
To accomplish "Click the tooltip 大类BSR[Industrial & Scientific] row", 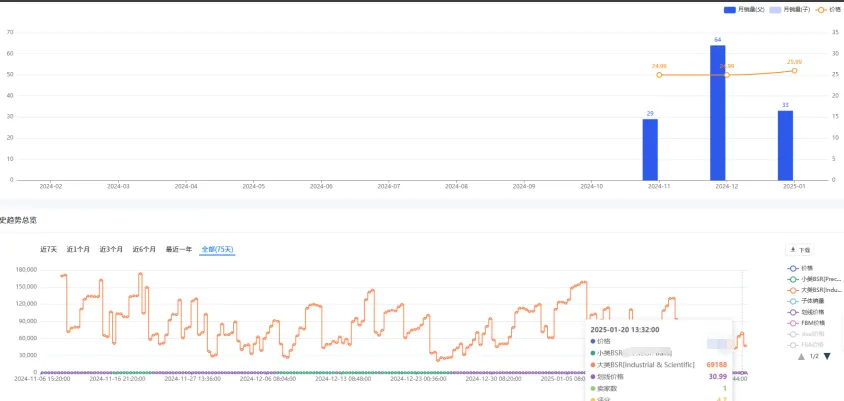I will tap(659, 365).
